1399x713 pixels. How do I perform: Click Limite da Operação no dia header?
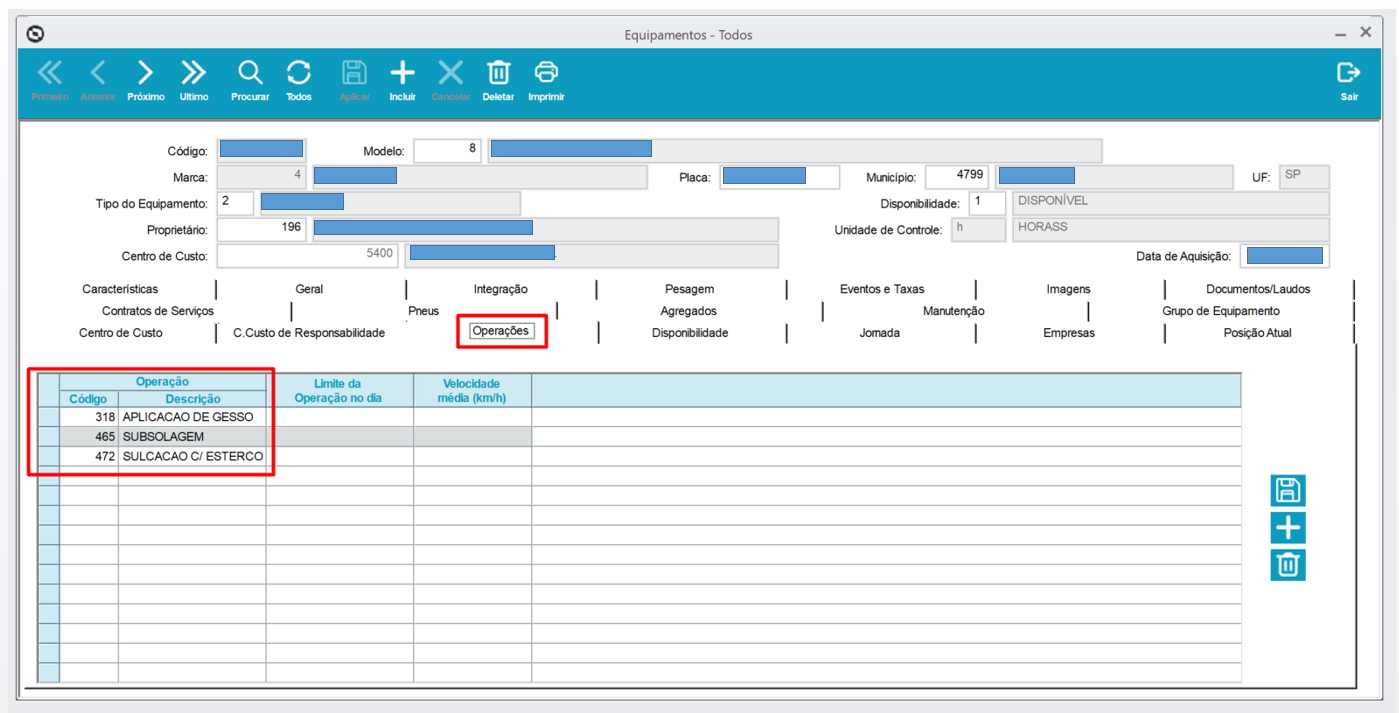(340, 390)
